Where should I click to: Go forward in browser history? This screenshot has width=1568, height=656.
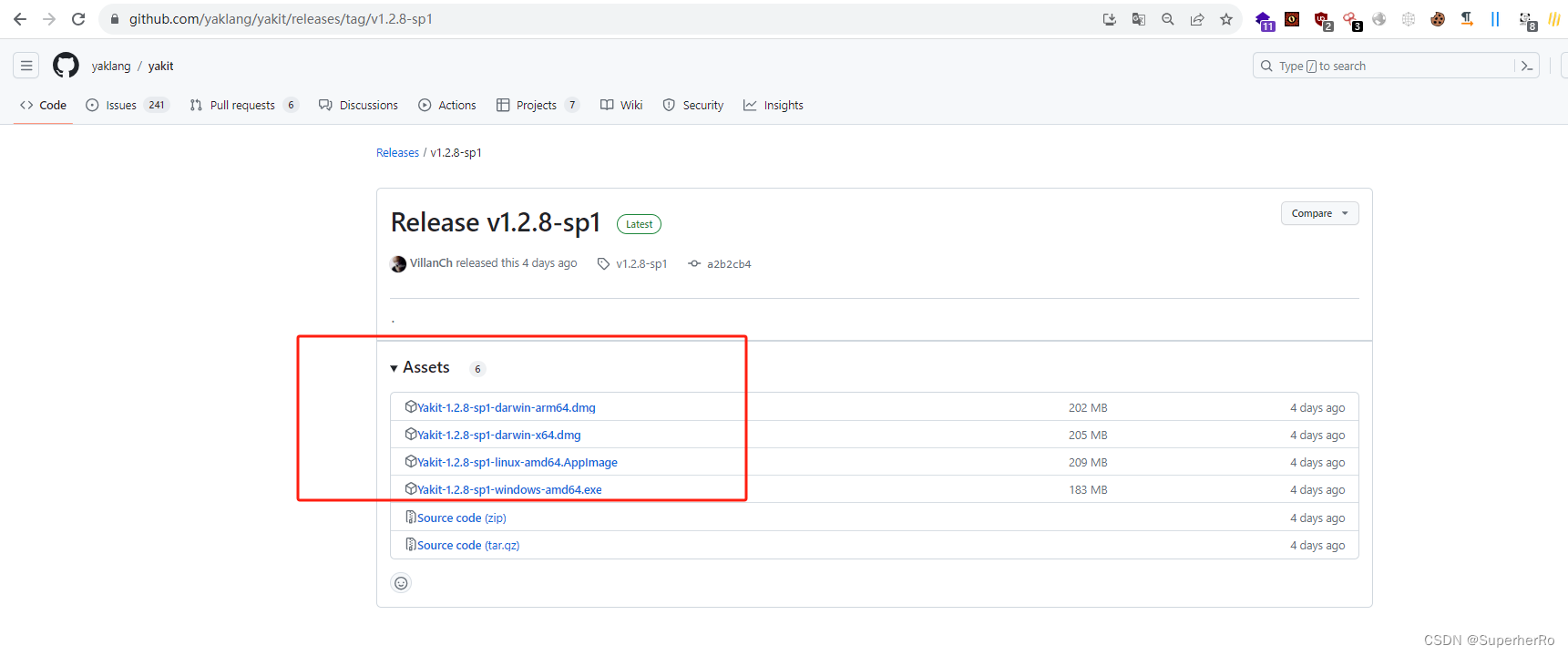(49, 19)
